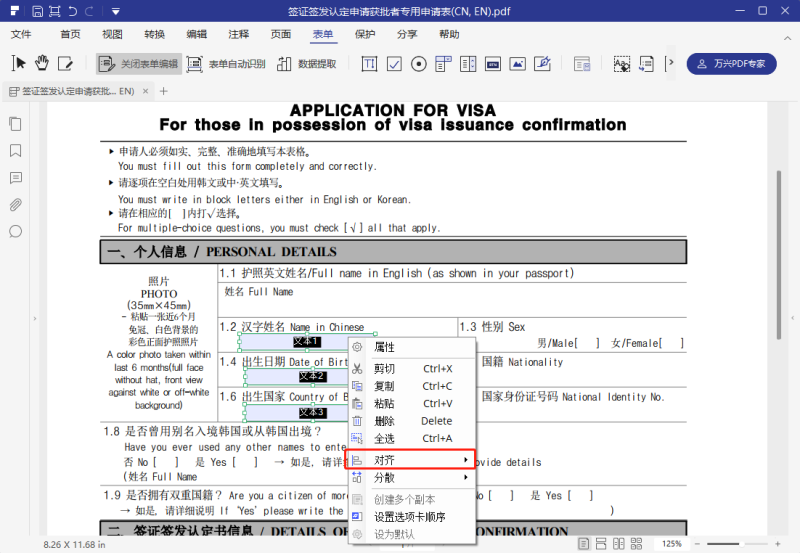The image size is (800, 553).
Task: Choose 设置选项卡顺序 in context menu
Action: click(x=412, y=517)
